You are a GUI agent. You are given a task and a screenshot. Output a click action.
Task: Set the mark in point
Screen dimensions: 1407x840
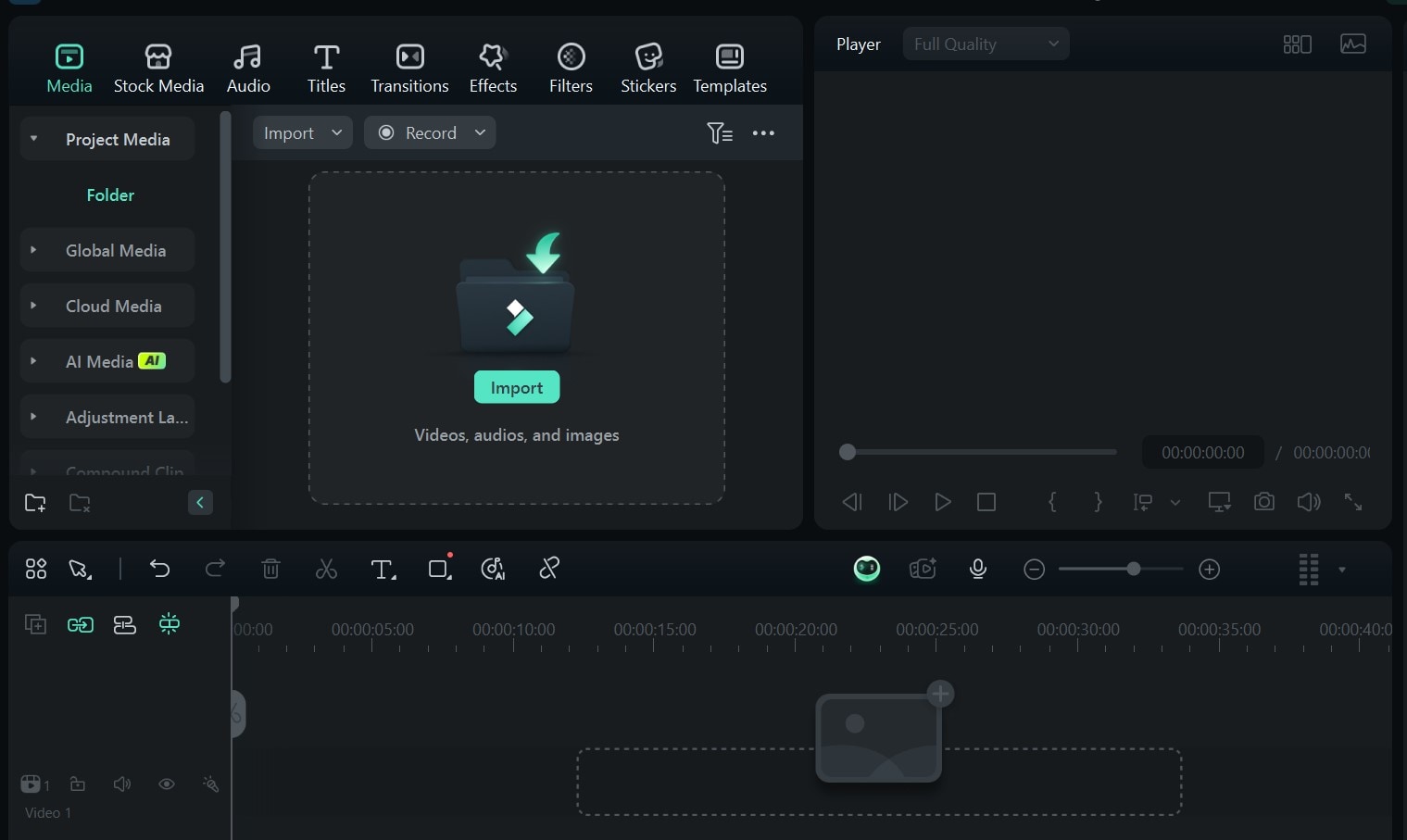(1052, 502)
